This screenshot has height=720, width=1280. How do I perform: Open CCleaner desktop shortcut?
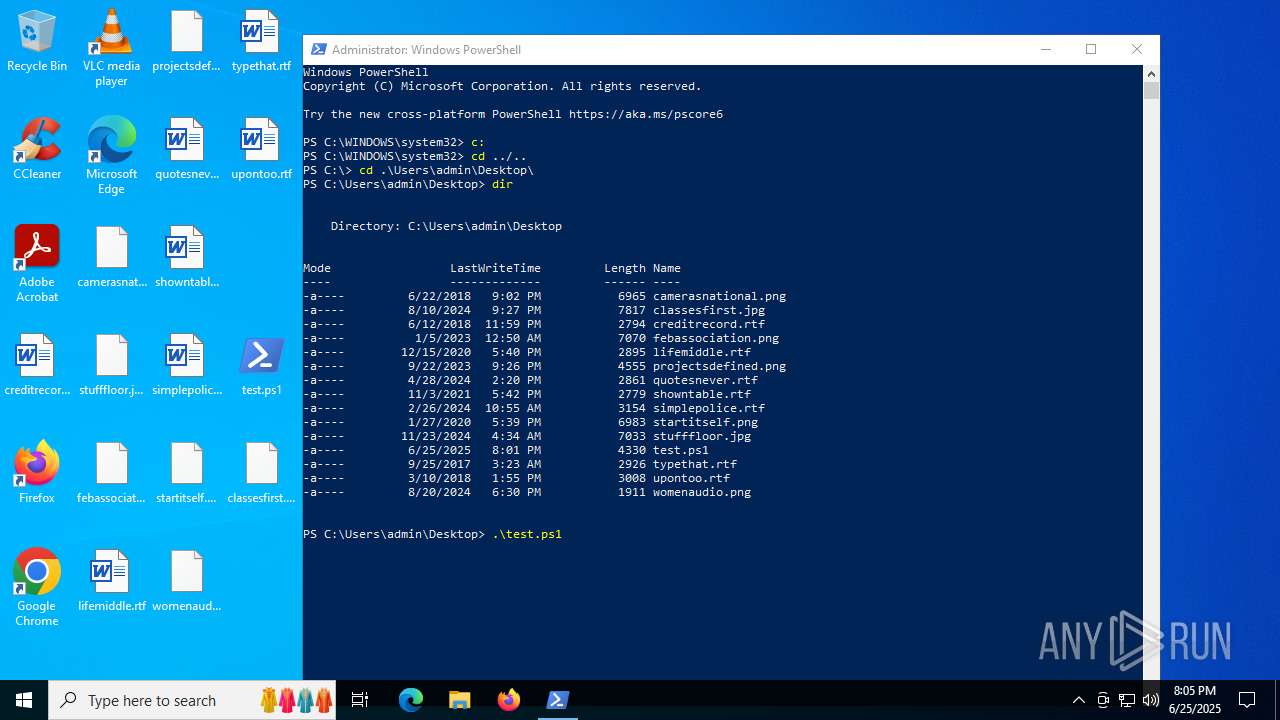[37, 149]
